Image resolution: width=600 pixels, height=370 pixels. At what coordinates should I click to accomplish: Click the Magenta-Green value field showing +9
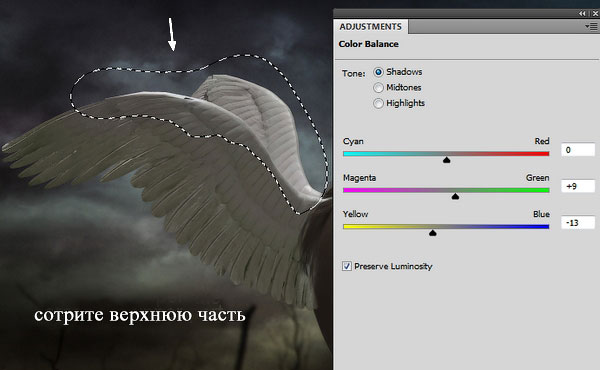pyautogui.click(x=578, y=186)
